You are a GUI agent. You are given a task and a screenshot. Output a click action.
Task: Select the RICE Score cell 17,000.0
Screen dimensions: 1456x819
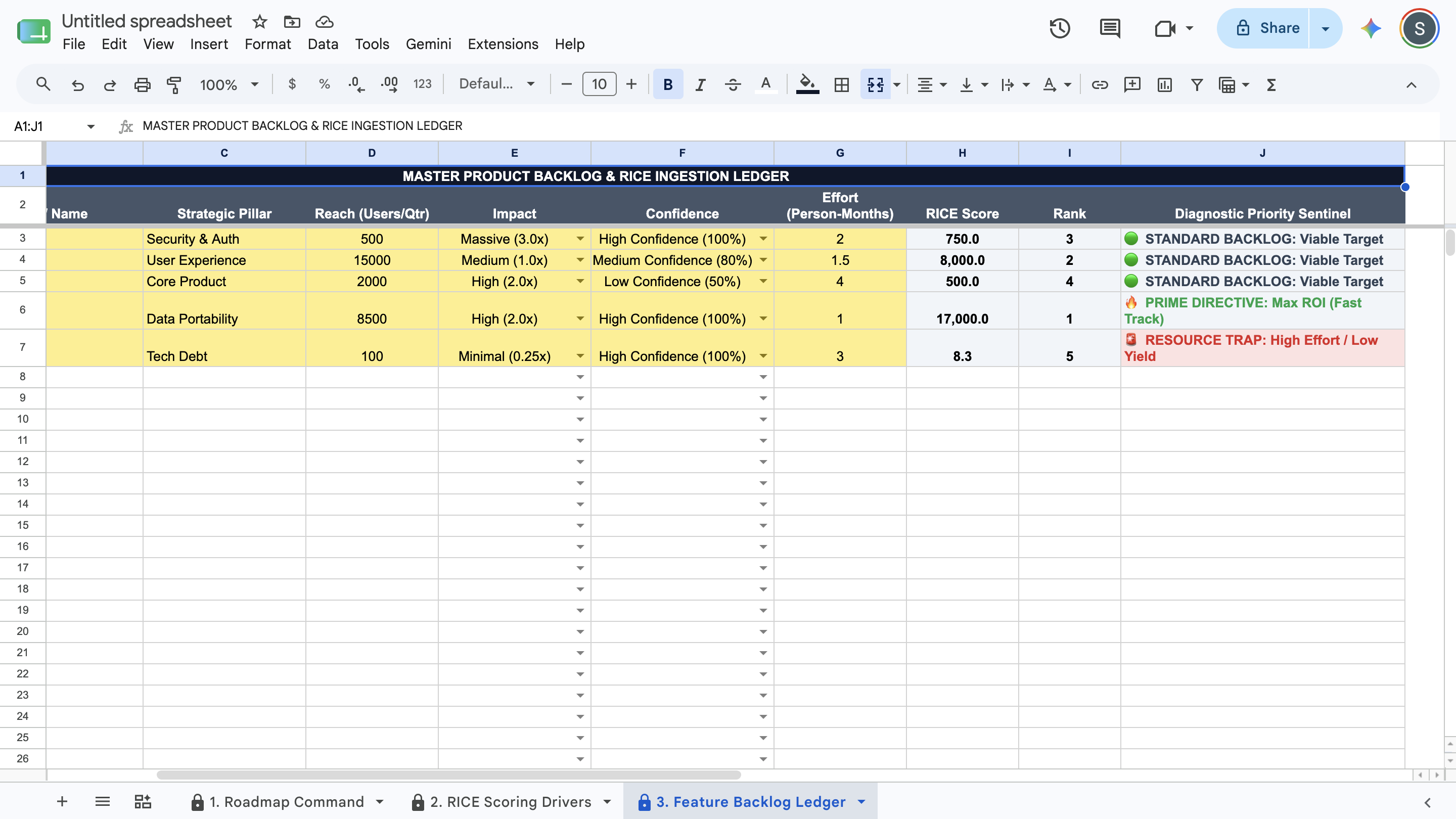click(x=962, y=310)
